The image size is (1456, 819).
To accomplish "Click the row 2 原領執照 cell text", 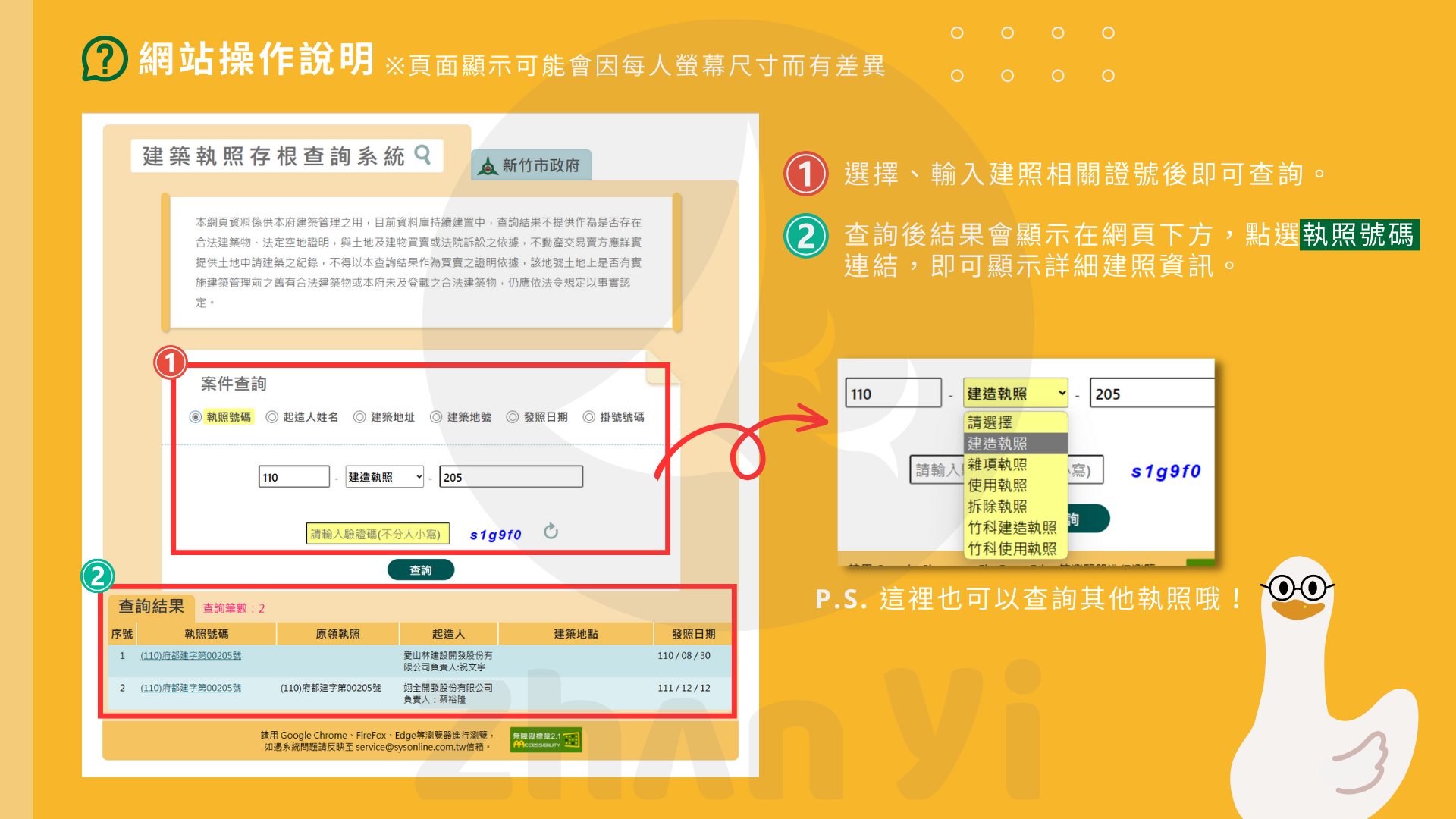I will coord(331,689).
